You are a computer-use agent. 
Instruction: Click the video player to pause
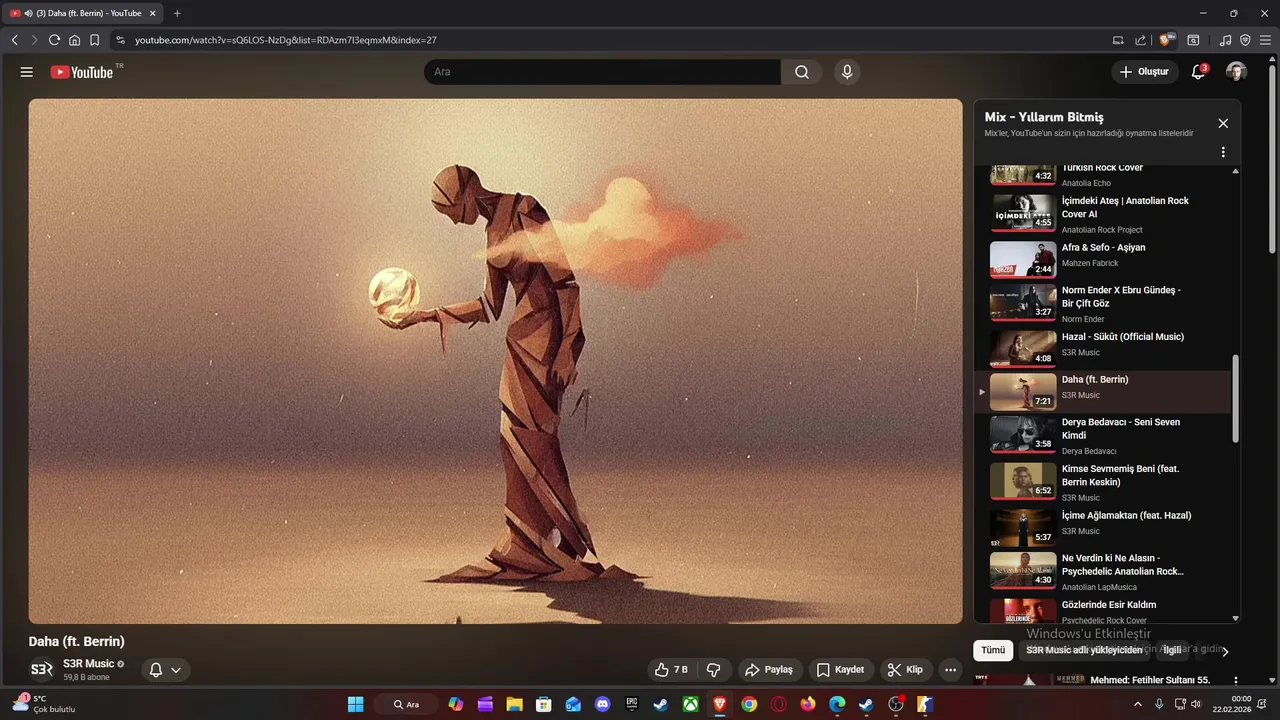point(495,361)
